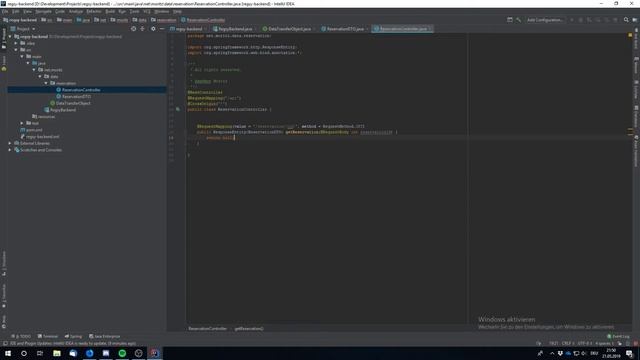The height and width of the screenshot is (360, 640).
Task: Click the collapse all icon in Project panel
Action: [x=142, y=29]
